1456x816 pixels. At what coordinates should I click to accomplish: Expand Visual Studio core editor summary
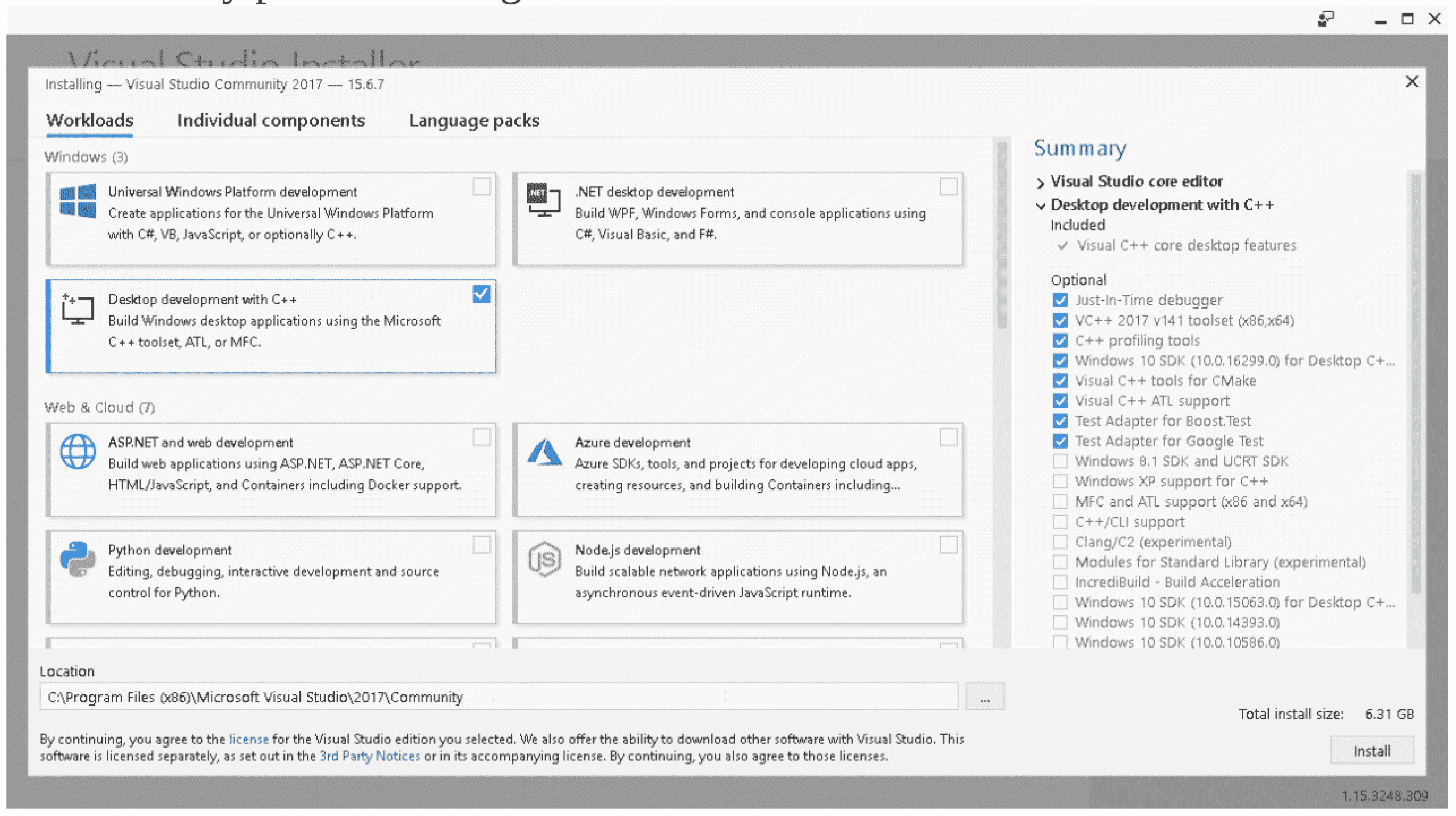coord(1040,183)
